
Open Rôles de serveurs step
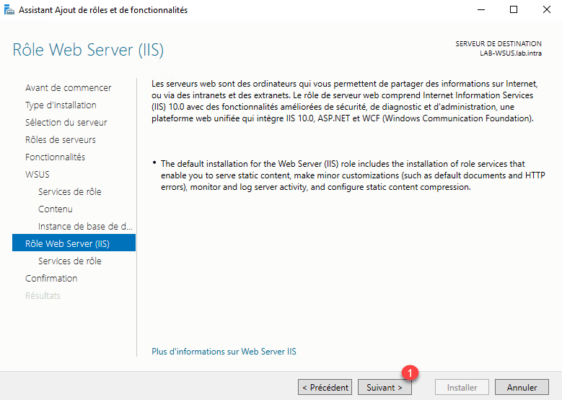[x=60, y=139]
